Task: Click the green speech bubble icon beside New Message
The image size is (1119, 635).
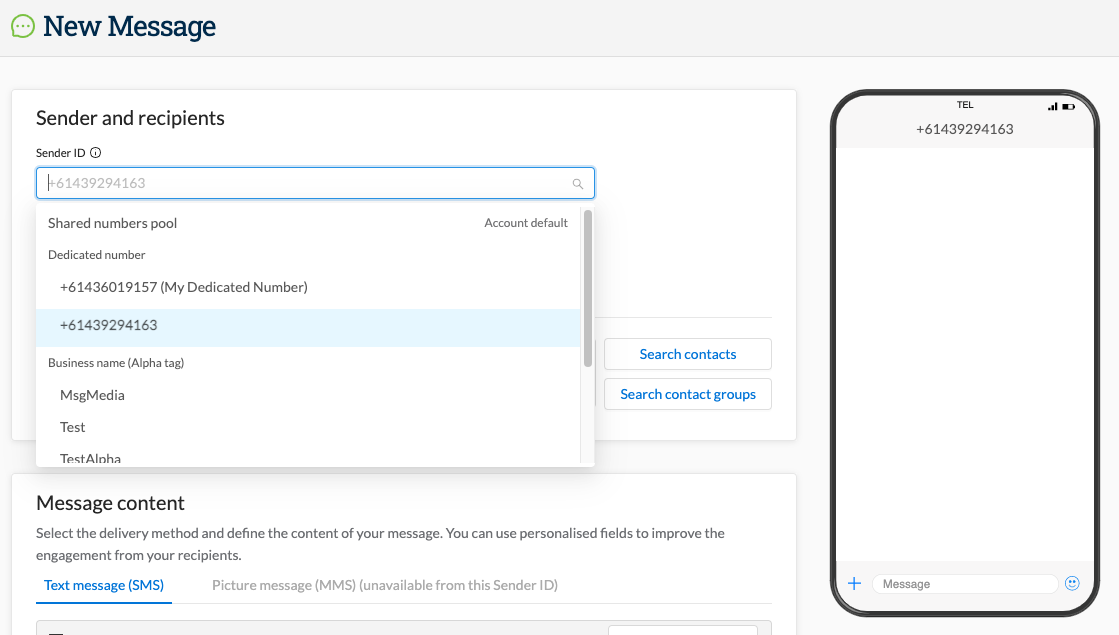Action: tap(22, 25)
